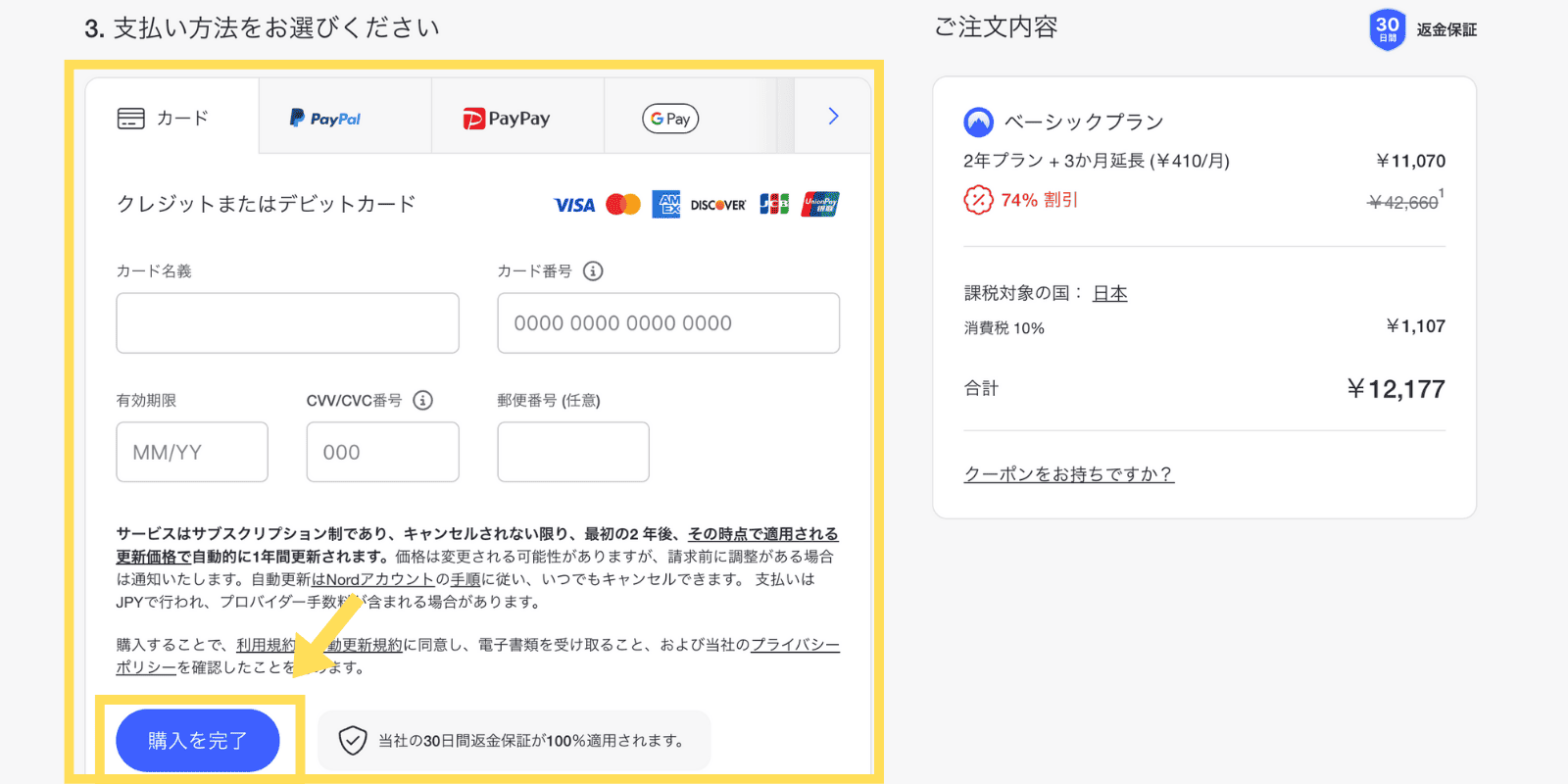This screenshot has height=784, width=1568.
Task: Click the 購入を完了 button
Action: (x=198, y=740)
